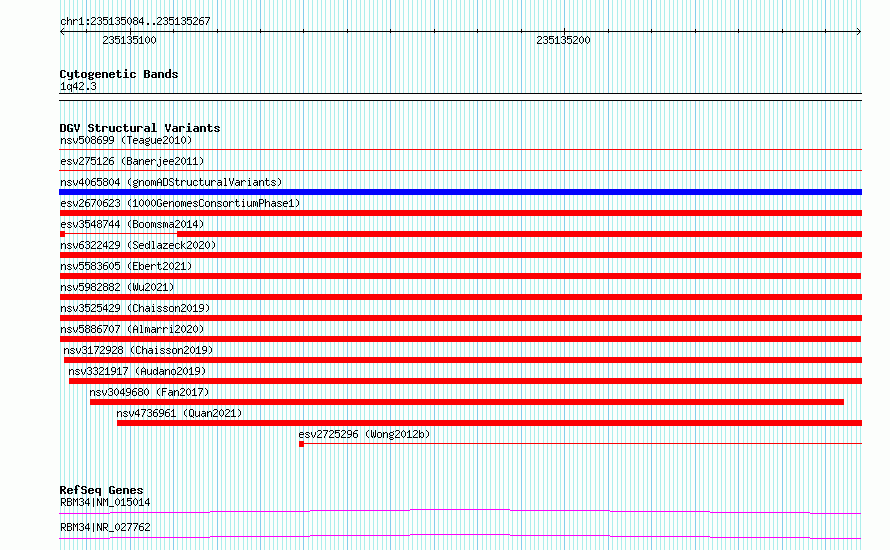Click nsv3172928 (Chaisson2019) variant label
This screenshot has width=890, height=550.
[x=138, y=350]
